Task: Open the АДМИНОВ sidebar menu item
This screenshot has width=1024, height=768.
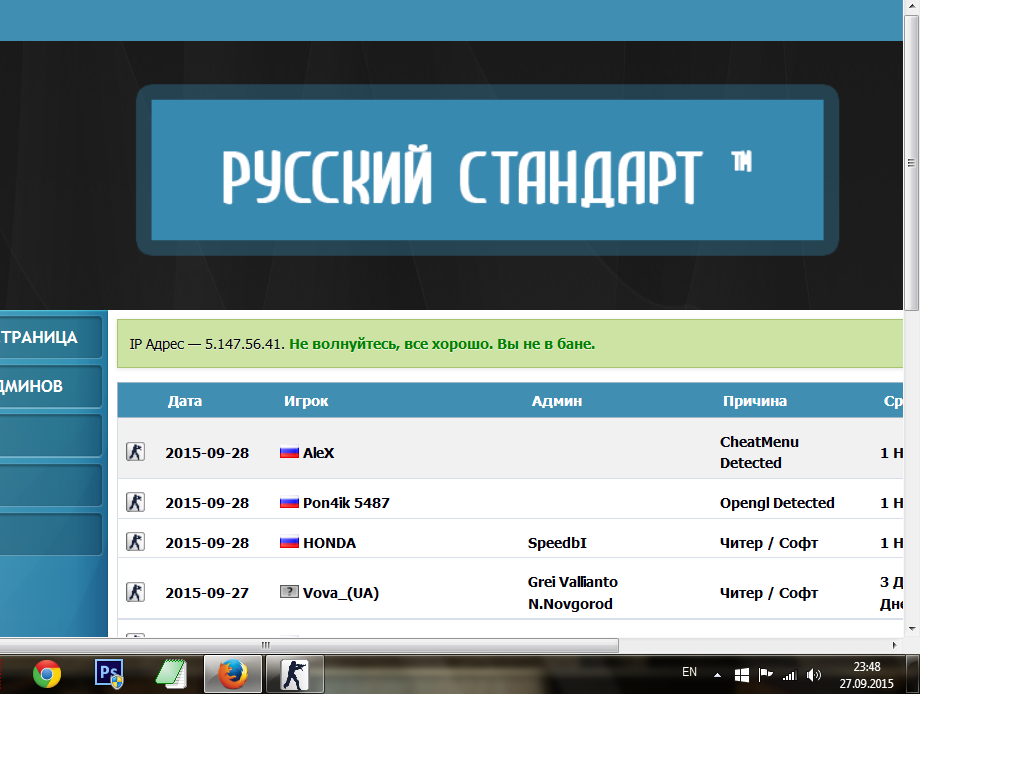Action: click(51, 386)
